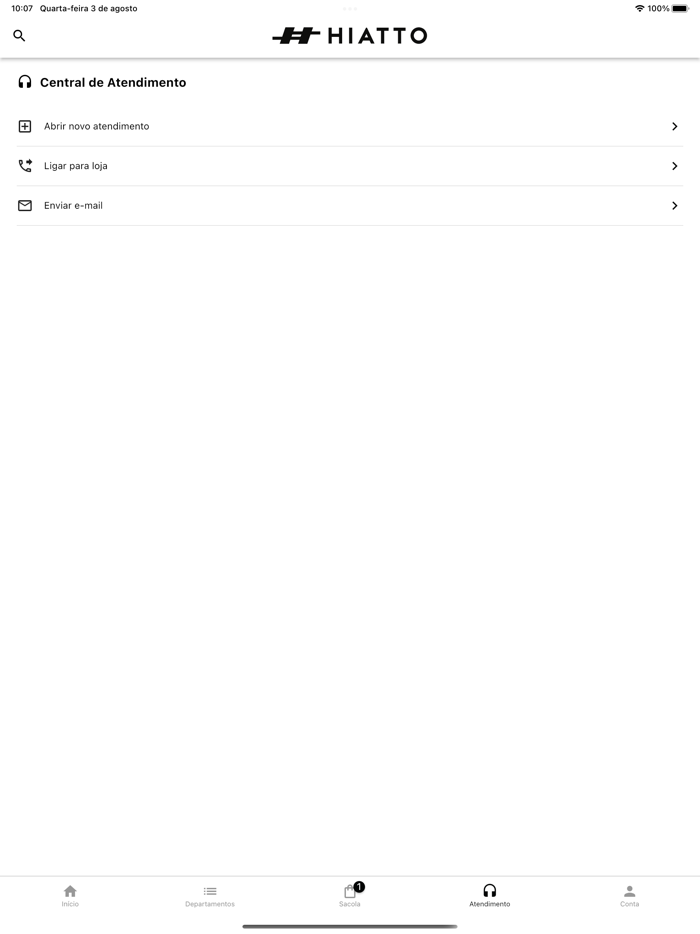This screenshot has height=934, width=700.
Task: Tap the home indicator bar
Action: (350, 926)
